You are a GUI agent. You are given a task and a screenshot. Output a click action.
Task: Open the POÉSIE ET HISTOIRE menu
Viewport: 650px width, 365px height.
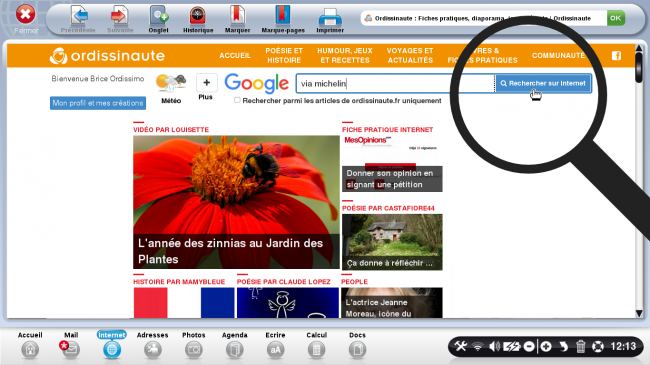(x=284, y=56)
